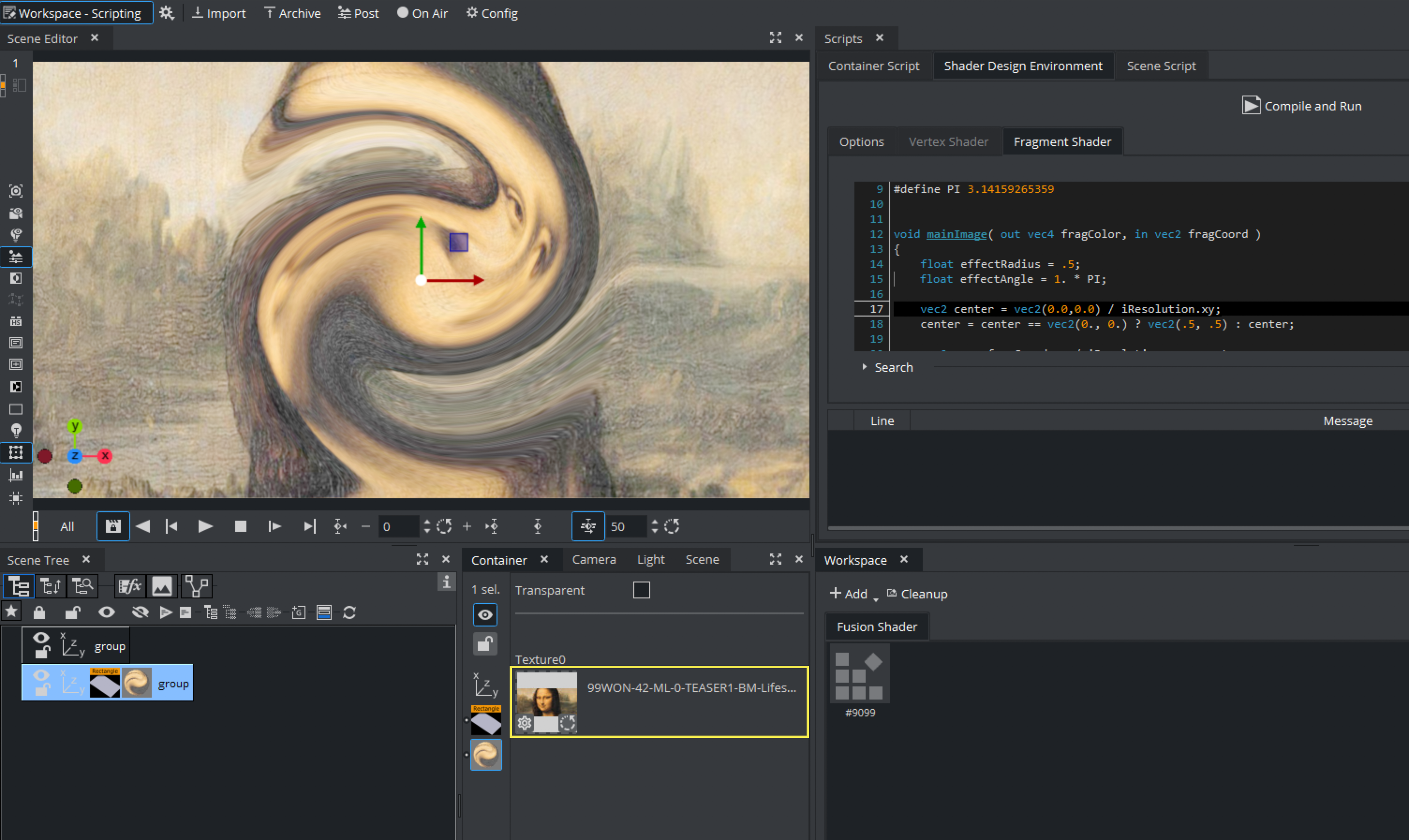Open the Import section
This screenshot has width=1409, height=840.
(x=218, y=13)
